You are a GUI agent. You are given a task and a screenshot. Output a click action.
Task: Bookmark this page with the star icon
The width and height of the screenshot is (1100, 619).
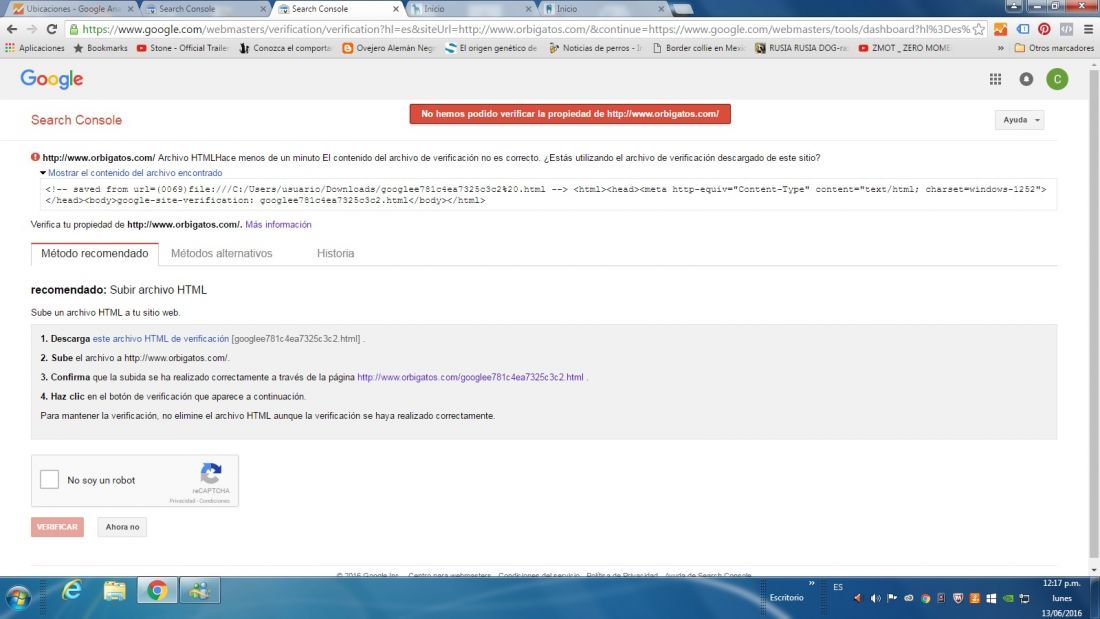point(979,29)
